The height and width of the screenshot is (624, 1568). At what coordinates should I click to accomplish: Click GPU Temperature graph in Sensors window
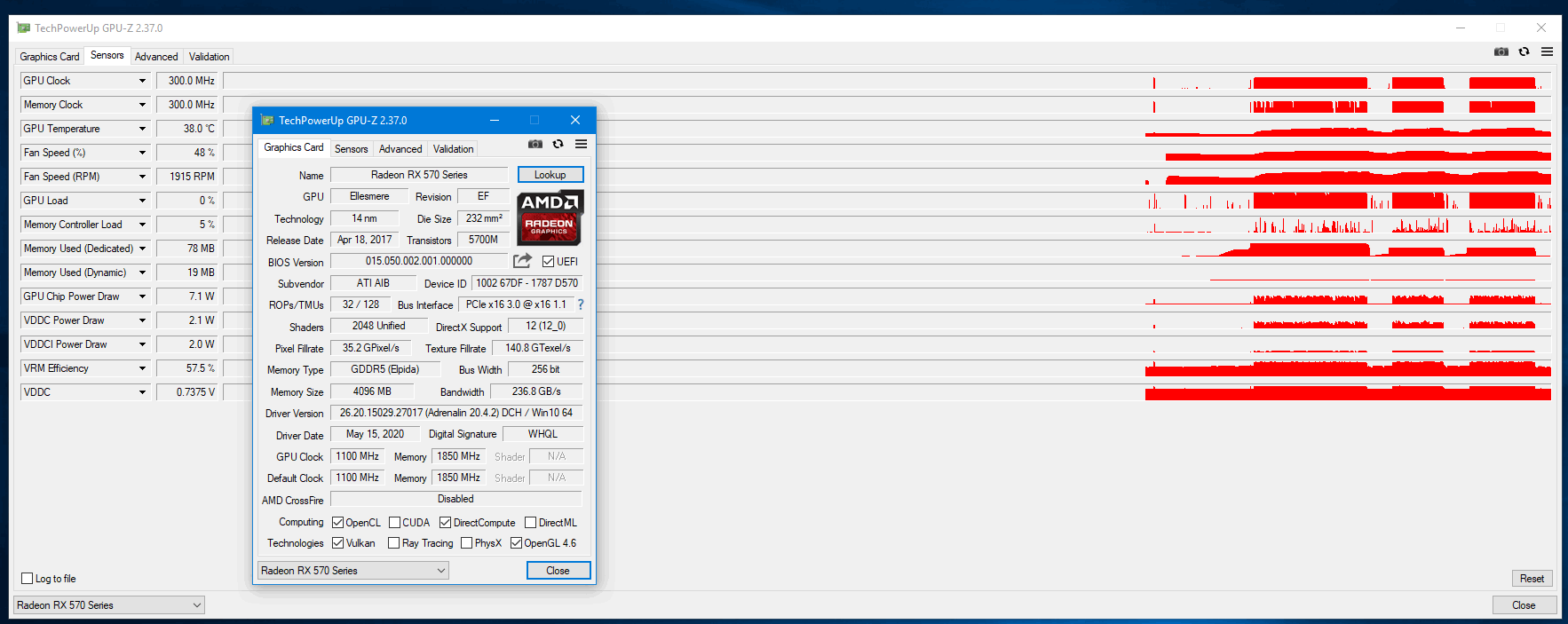tap(887, 129)
